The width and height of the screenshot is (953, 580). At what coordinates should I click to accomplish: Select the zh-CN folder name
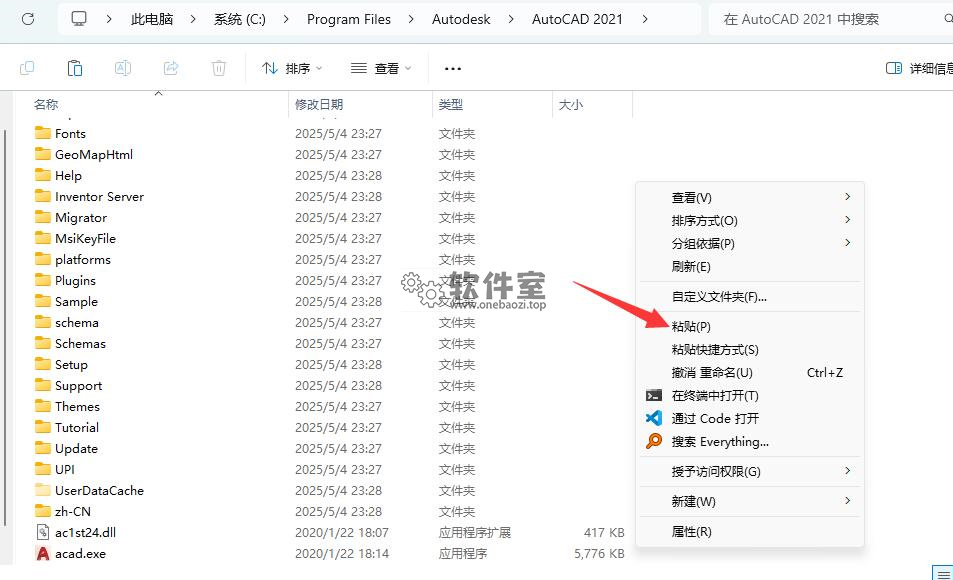[x=73, y=511]
